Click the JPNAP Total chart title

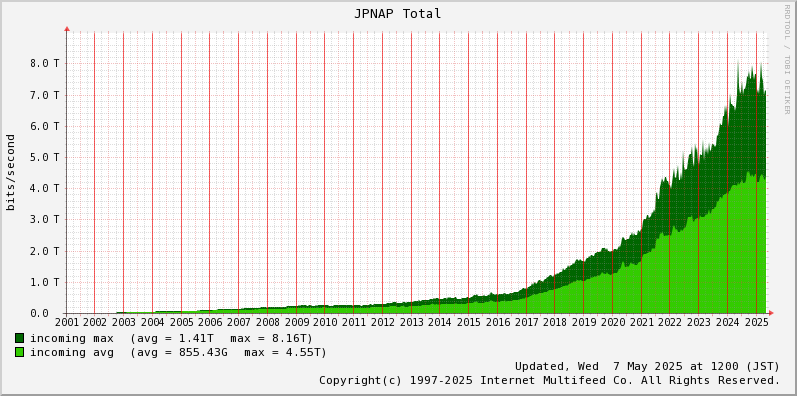pyautogui.click(x=397, y=14)
